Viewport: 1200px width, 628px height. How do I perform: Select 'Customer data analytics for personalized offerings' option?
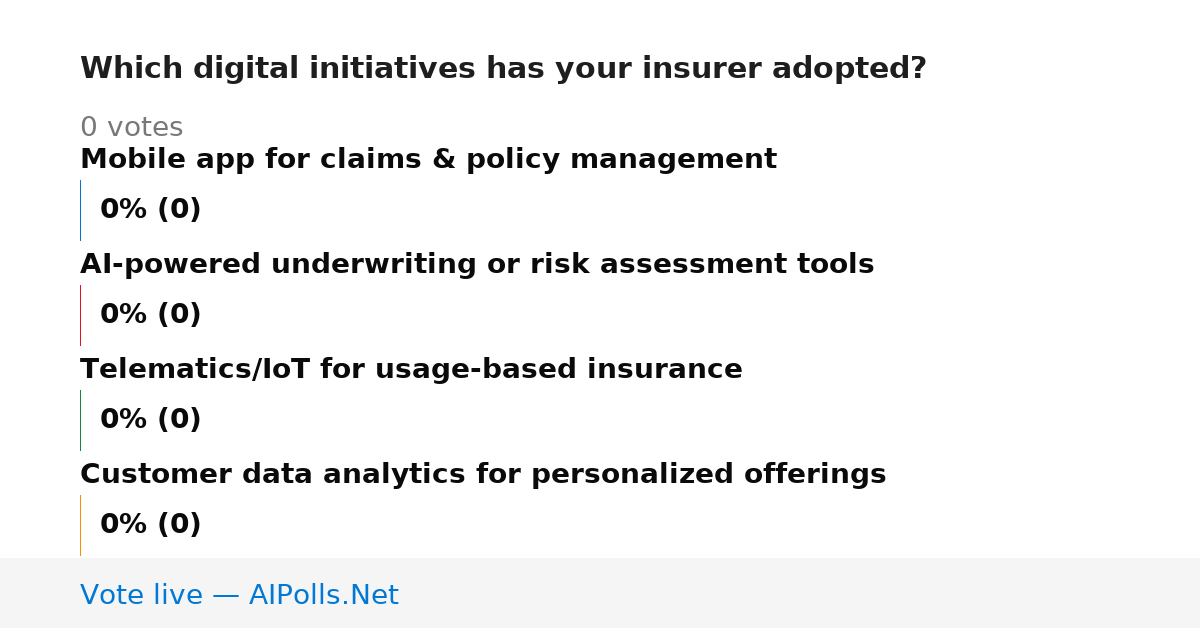[483, 475]
